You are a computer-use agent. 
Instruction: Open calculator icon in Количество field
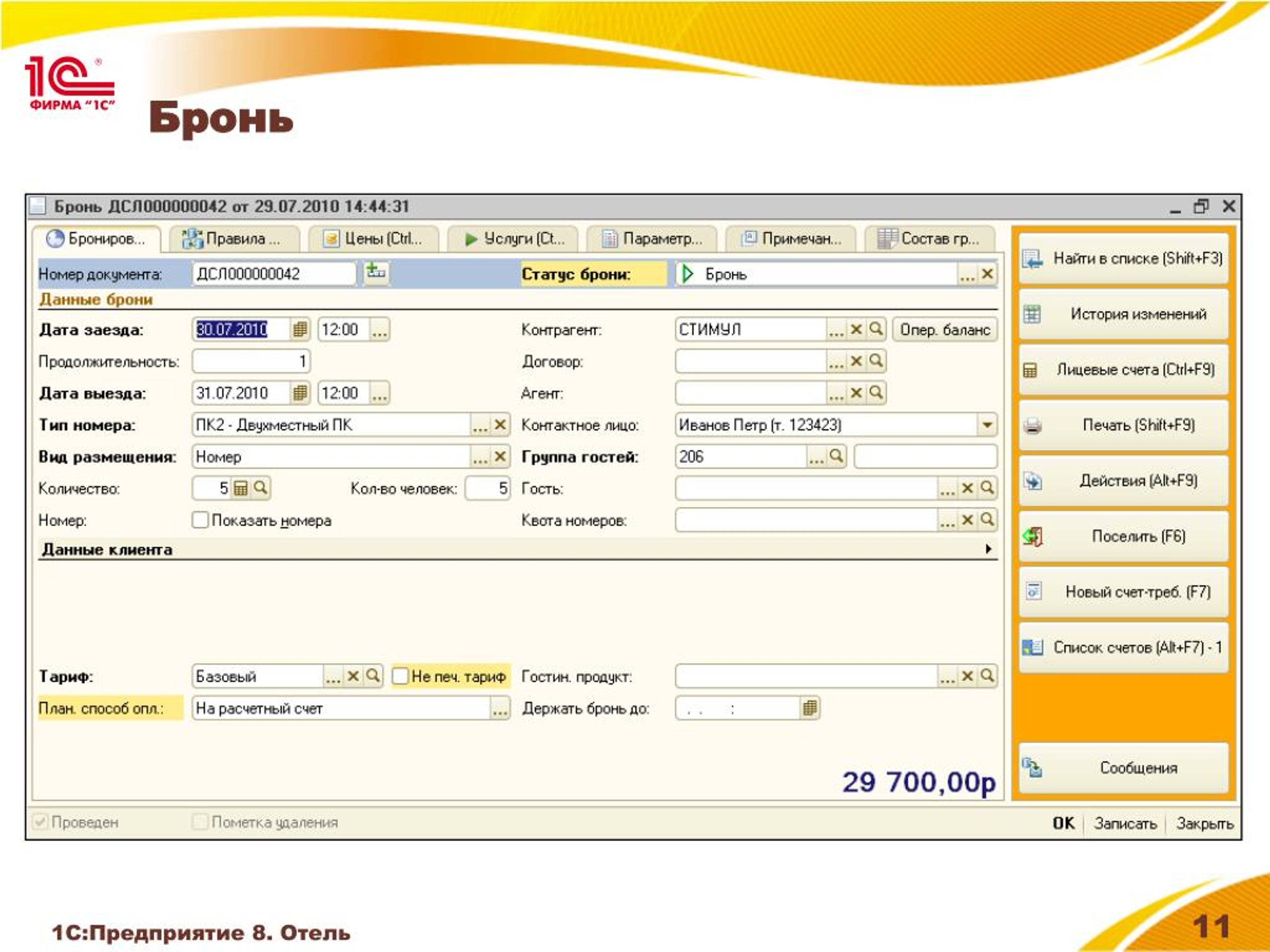point(241,488)
